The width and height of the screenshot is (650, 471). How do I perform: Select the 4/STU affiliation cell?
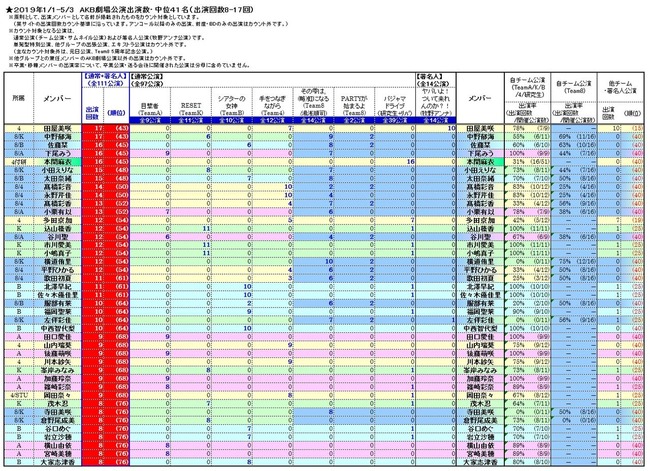(19, 395)
